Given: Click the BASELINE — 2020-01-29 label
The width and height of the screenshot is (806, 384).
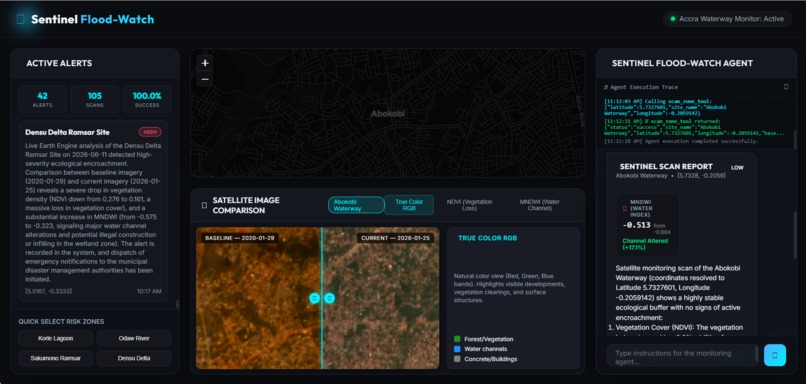Looking at the screenshot, I should (240, 239).
